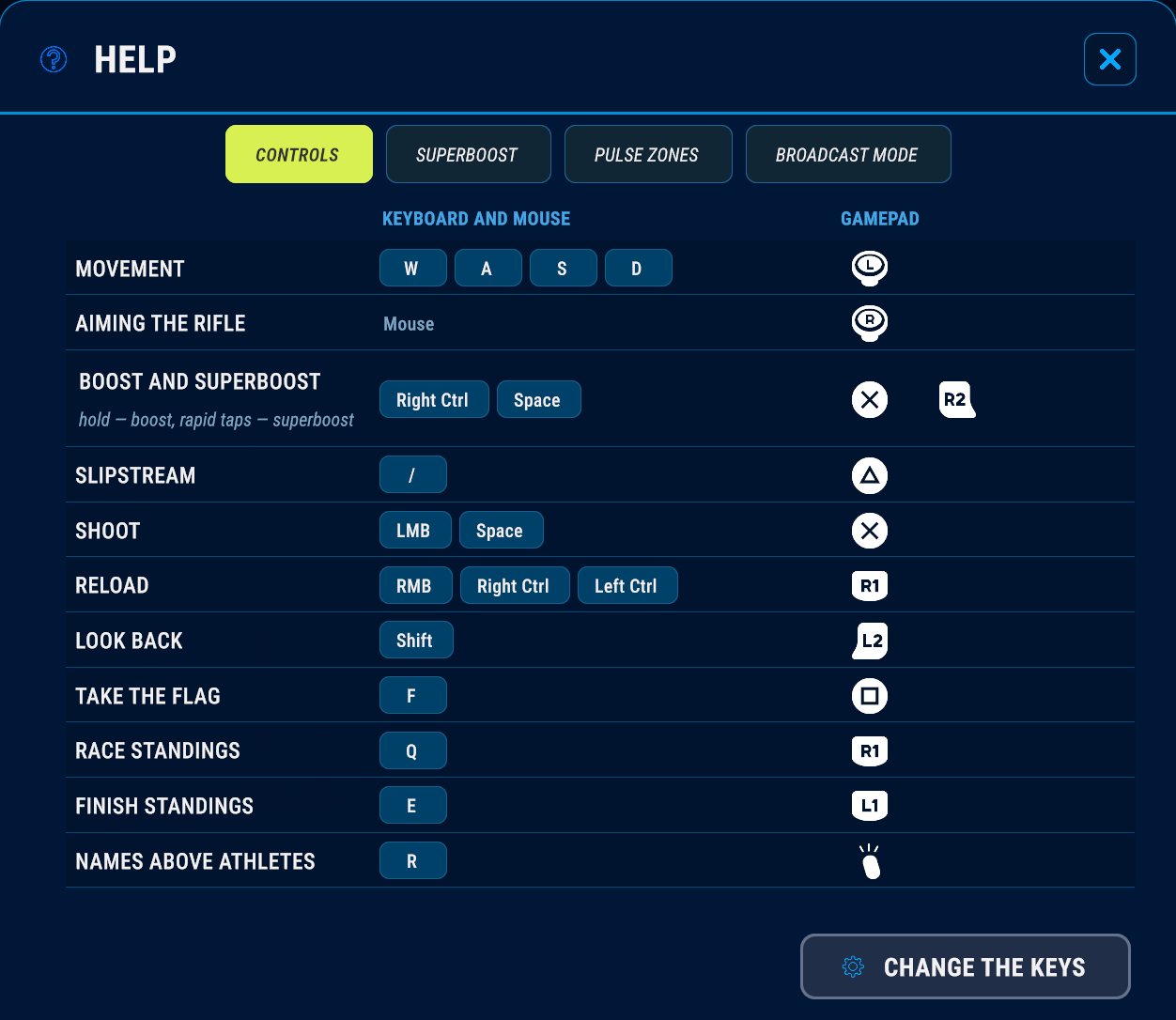Image resolution: width=1176 pixels, height=1020 pixels.
Task: Click the R1 gamepad icon for Reload
Action: pyautogui.click(x=870, y=585)
